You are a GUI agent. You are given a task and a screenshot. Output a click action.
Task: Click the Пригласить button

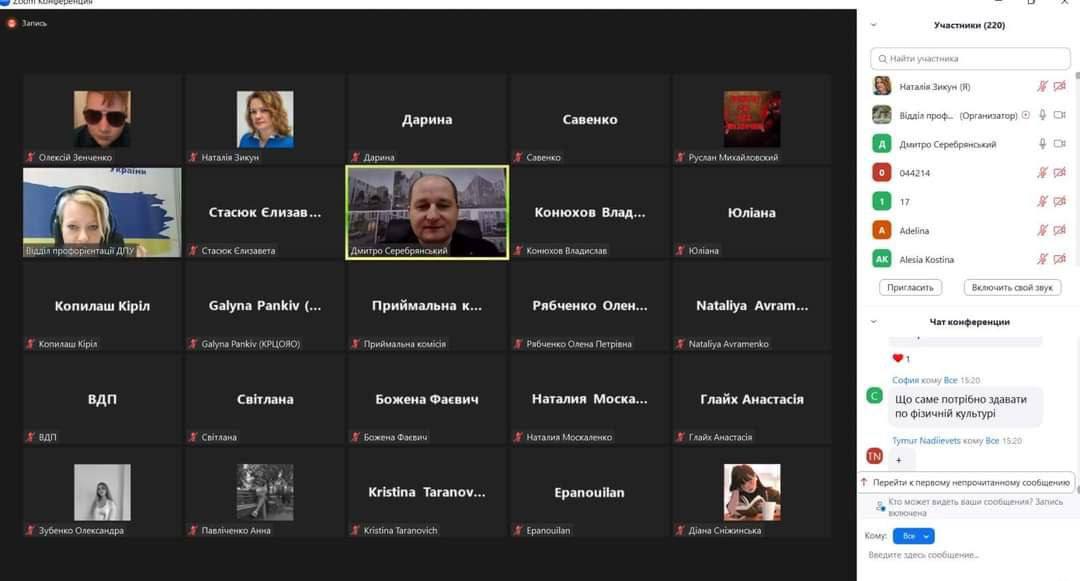click(x=910, y=288)
